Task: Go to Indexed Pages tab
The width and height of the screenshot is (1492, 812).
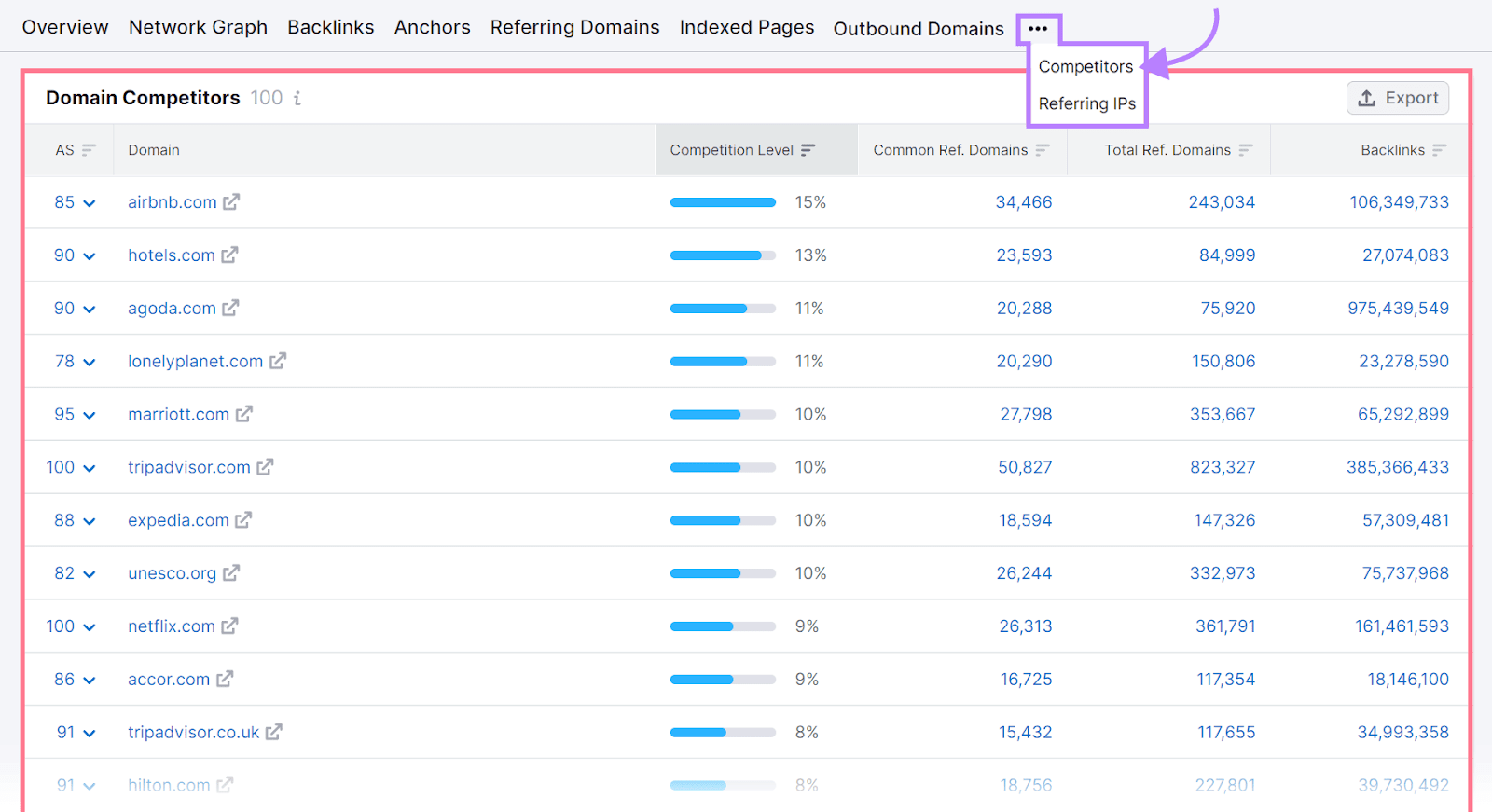Action: point(747,27)
